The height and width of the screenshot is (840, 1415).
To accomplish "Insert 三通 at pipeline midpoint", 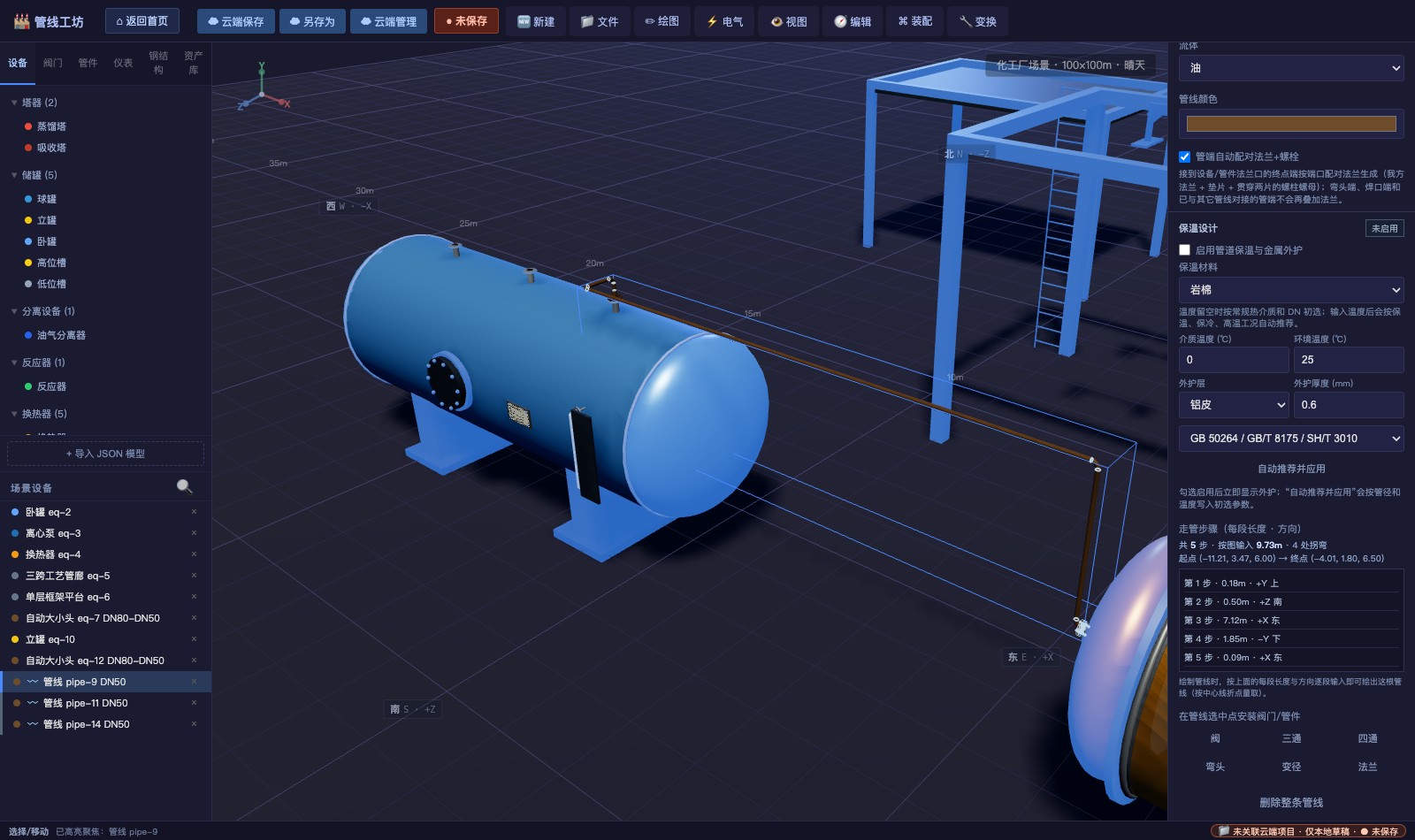I will [x=1291, y=738].
